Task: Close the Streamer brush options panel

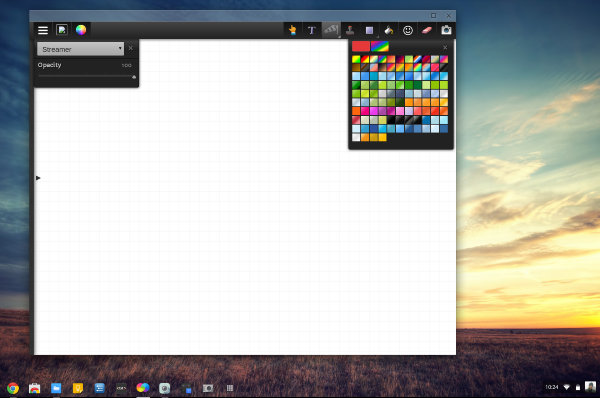Action: tap(131, 48)
